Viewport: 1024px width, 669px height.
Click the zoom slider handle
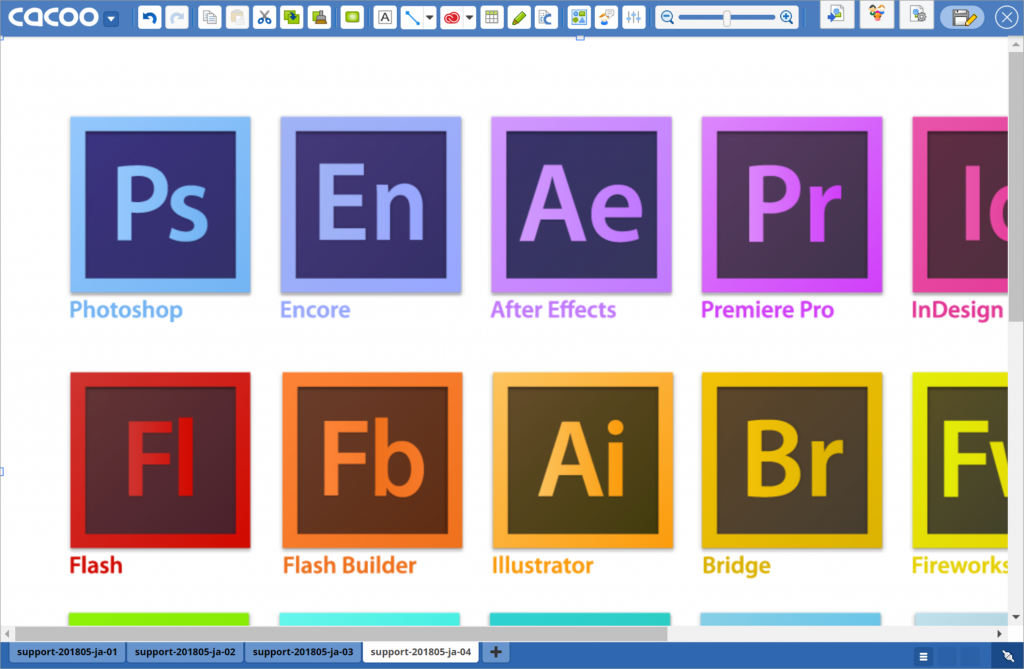coord(727,17)
